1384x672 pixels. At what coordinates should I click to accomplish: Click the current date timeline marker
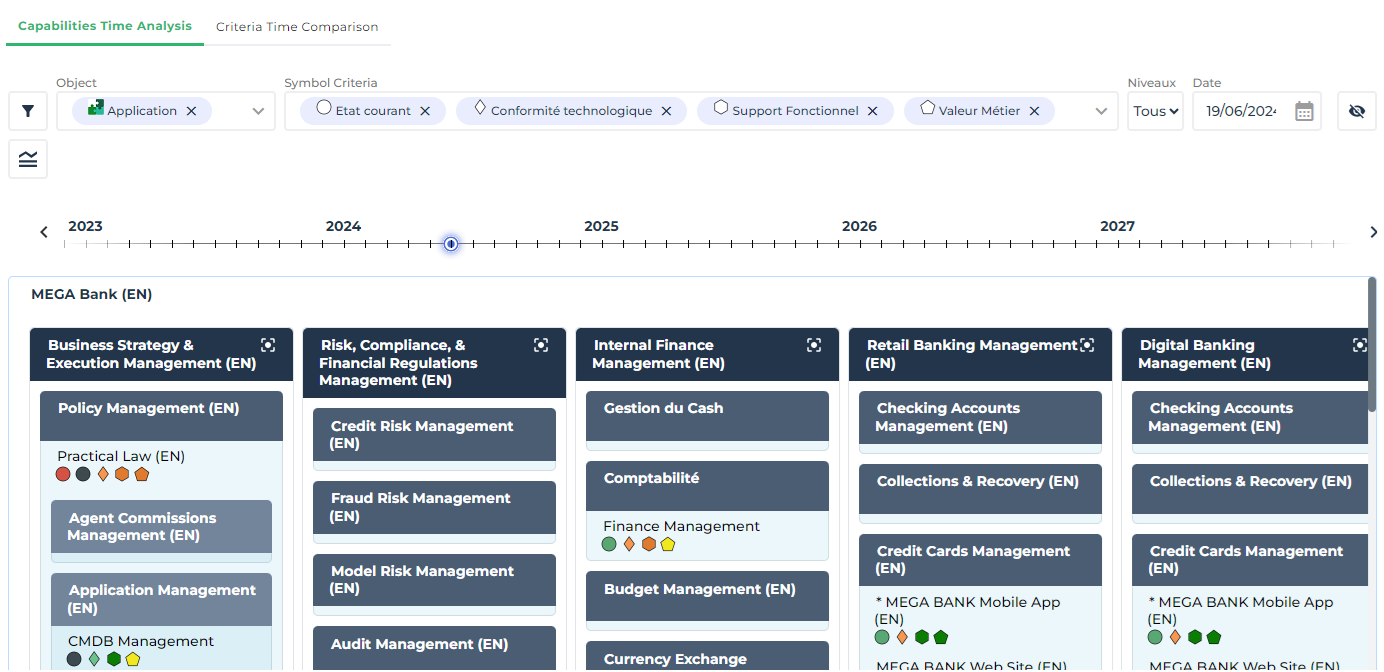[451, 243]
